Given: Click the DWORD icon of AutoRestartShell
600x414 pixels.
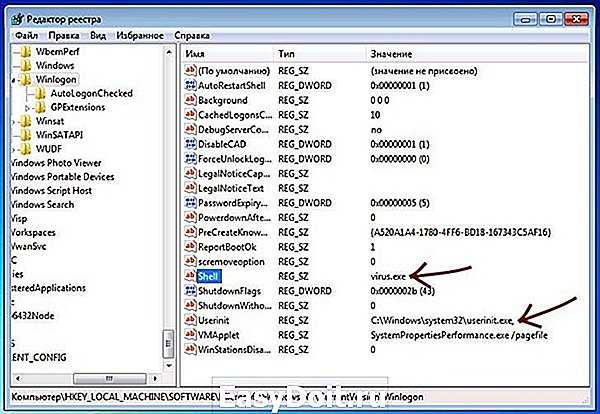Looking at the screenshot, I should 191,85.
